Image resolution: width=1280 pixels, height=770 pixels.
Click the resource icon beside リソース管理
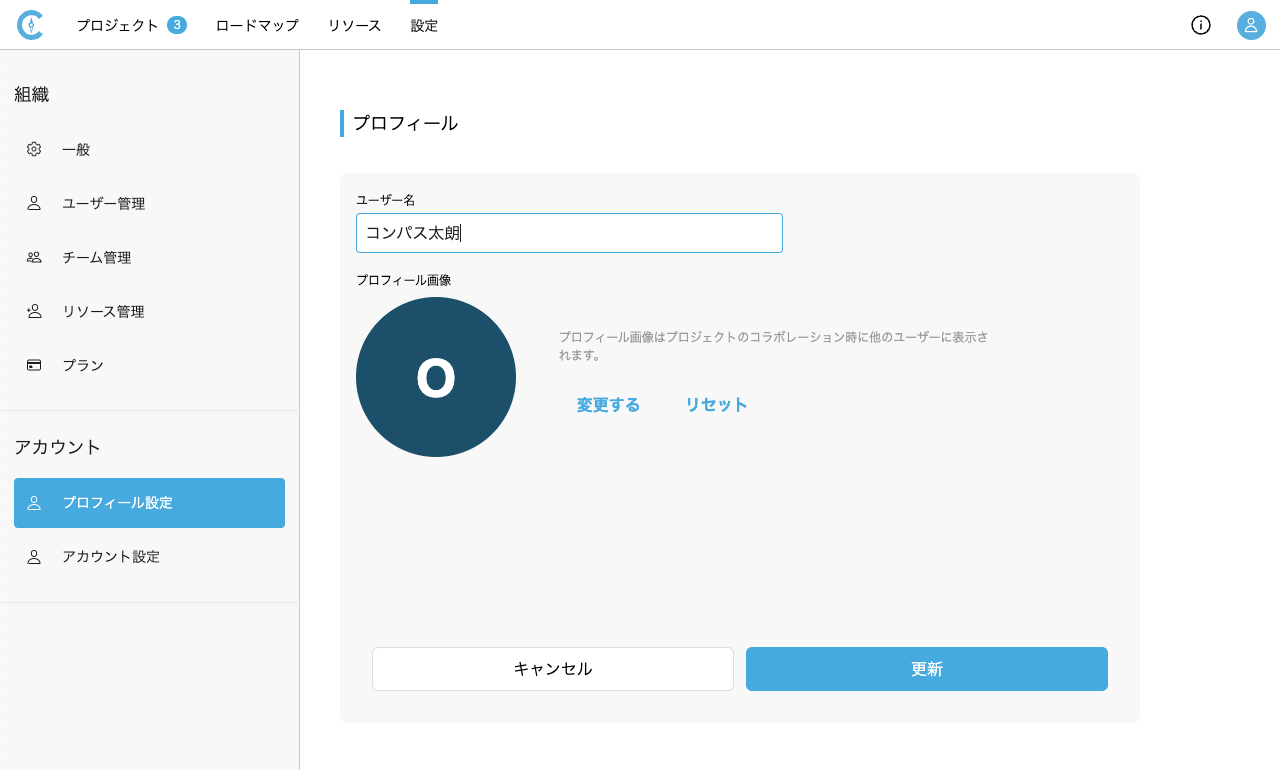tap(34, 311)
